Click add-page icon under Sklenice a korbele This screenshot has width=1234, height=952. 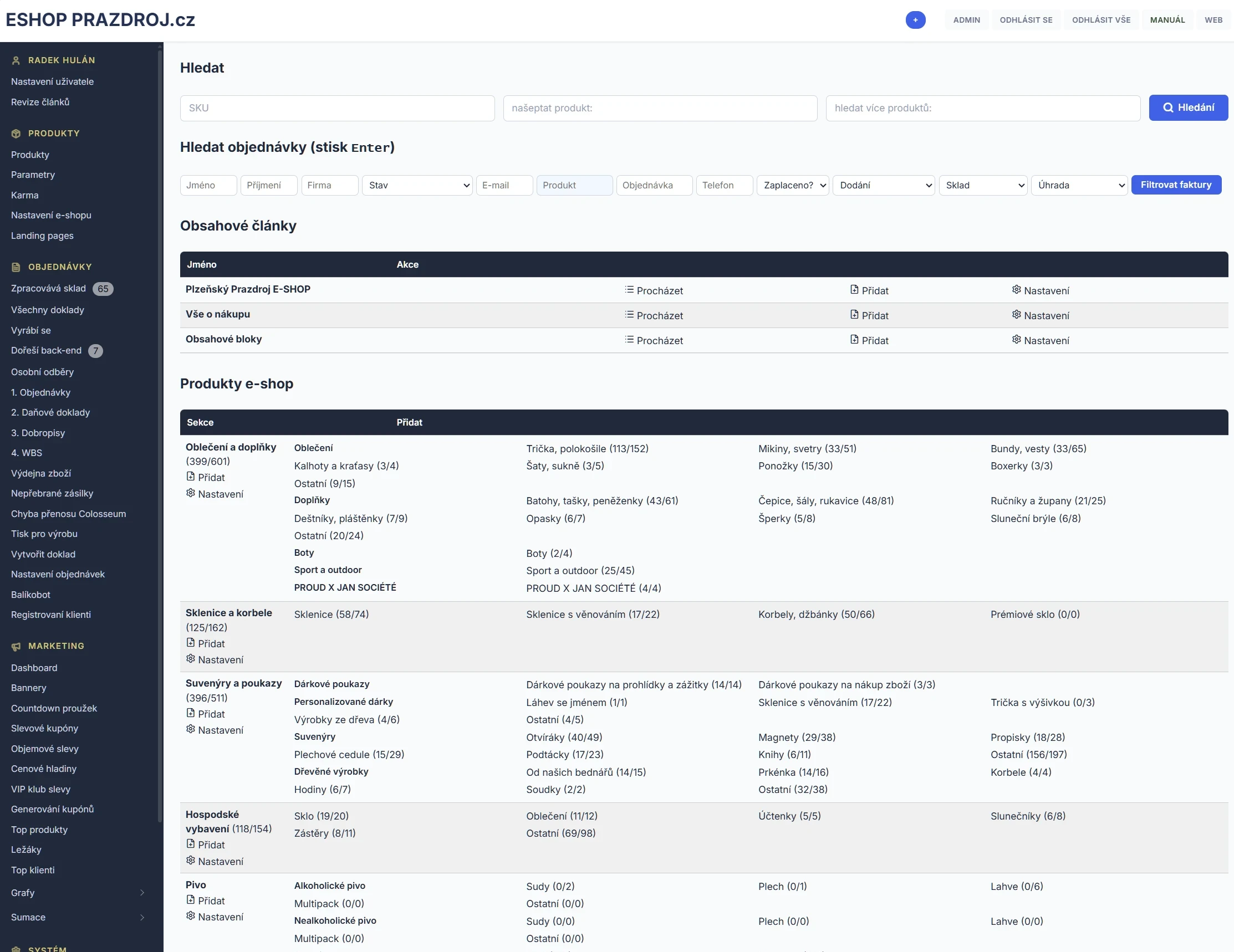[190, 643]
